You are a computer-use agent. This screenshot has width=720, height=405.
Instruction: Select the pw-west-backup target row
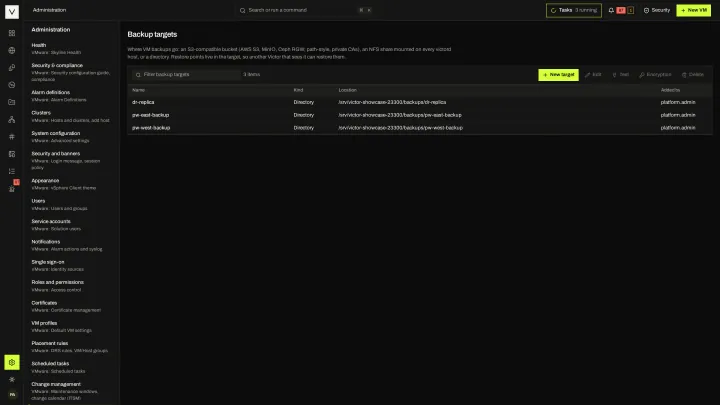point(420,128)
